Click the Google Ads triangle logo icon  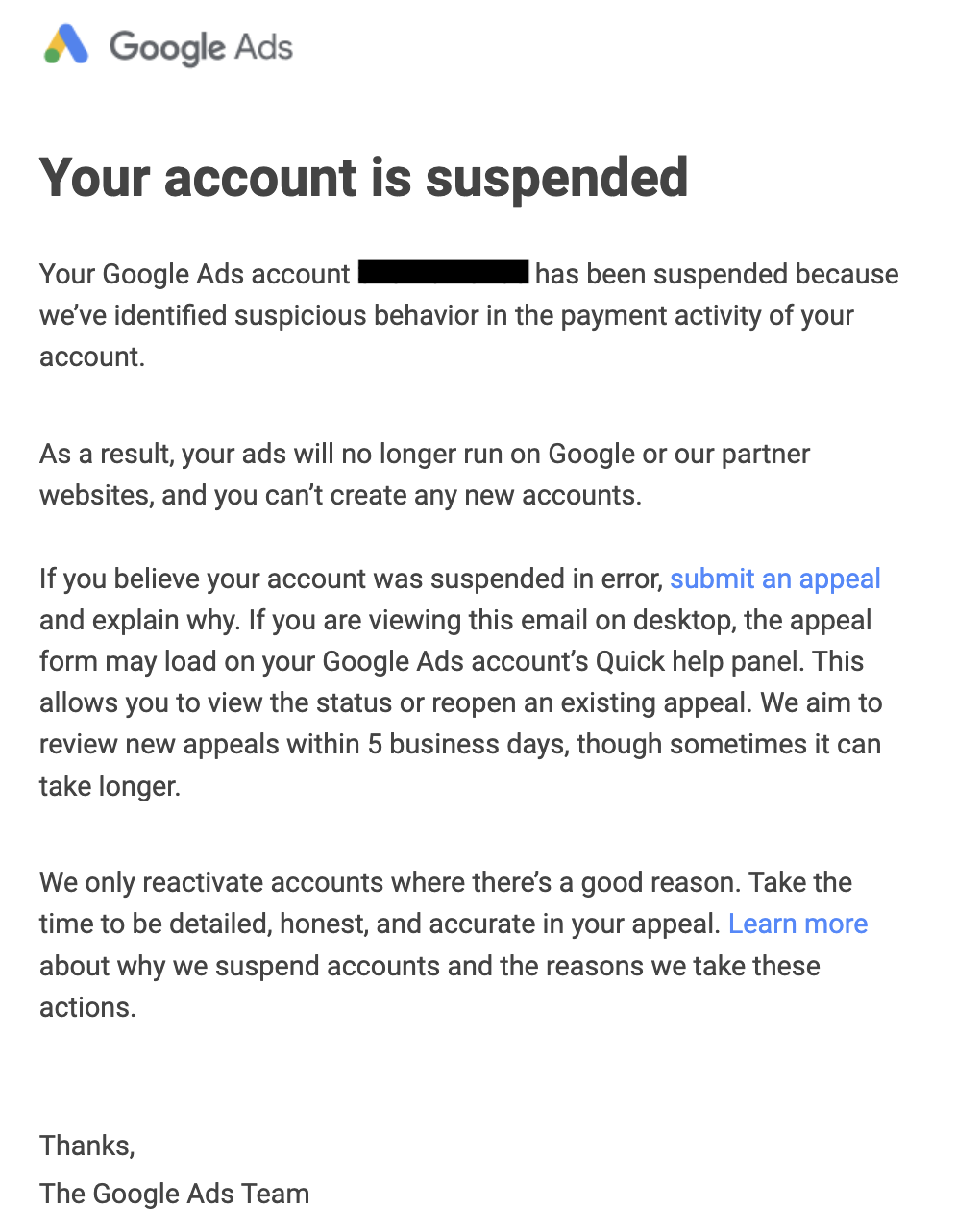coord(66,45)
